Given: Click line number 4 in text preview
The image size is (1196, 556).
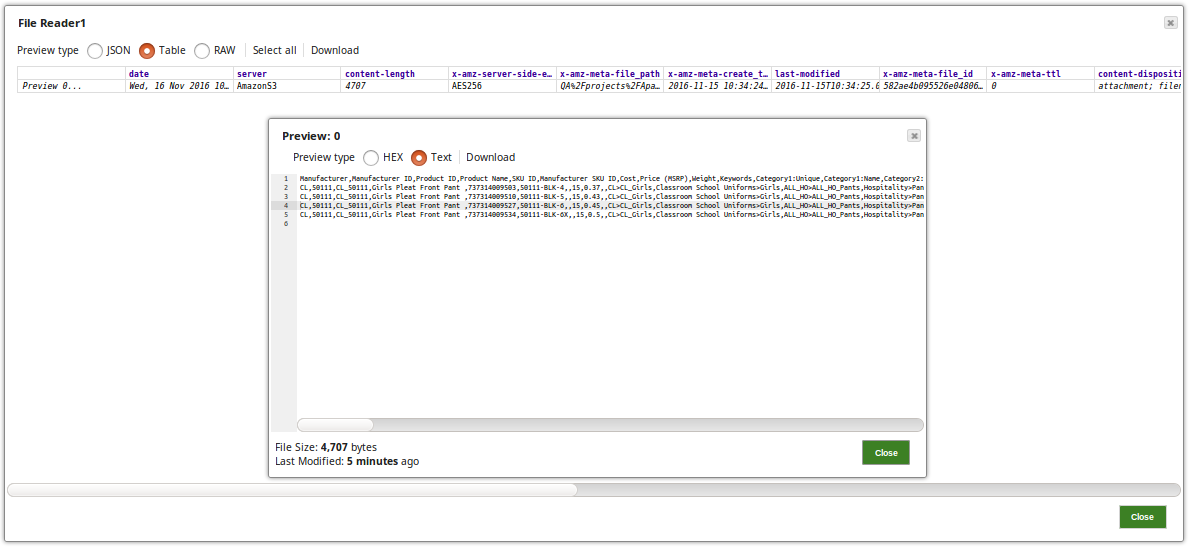Looking at the screenshot, I should coord(286,205).
